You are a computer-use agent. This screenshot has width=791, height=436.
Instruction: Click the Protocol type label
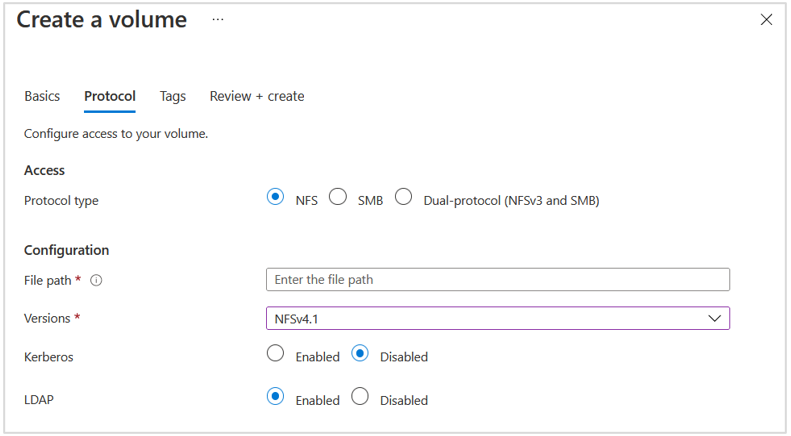pyautogui.click(x=61, y=200)
